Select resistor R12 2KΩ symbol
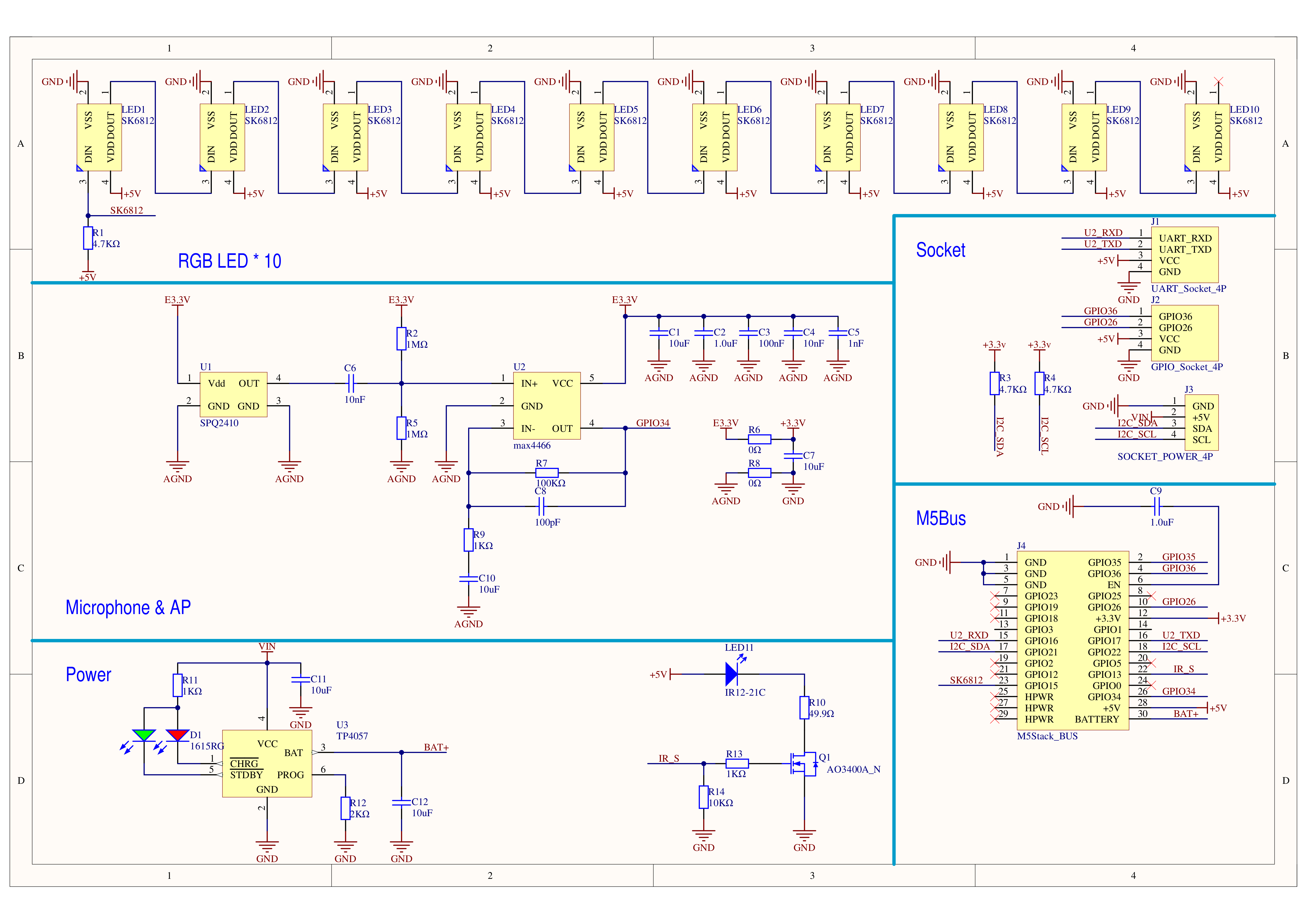 pyautogui.click(x=345, y=808)
